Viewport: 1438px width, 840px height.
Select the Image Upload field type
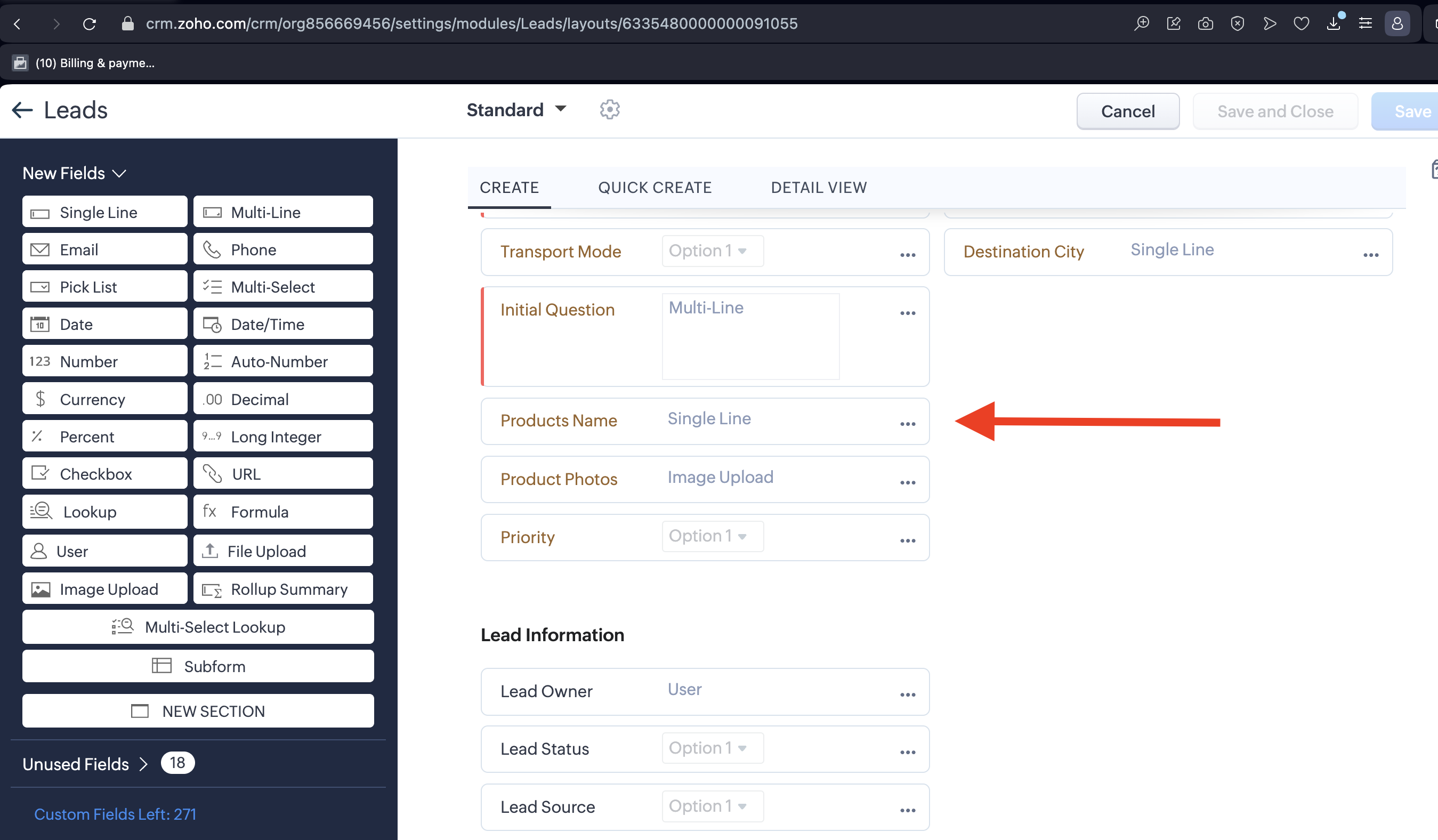[105, 589]
